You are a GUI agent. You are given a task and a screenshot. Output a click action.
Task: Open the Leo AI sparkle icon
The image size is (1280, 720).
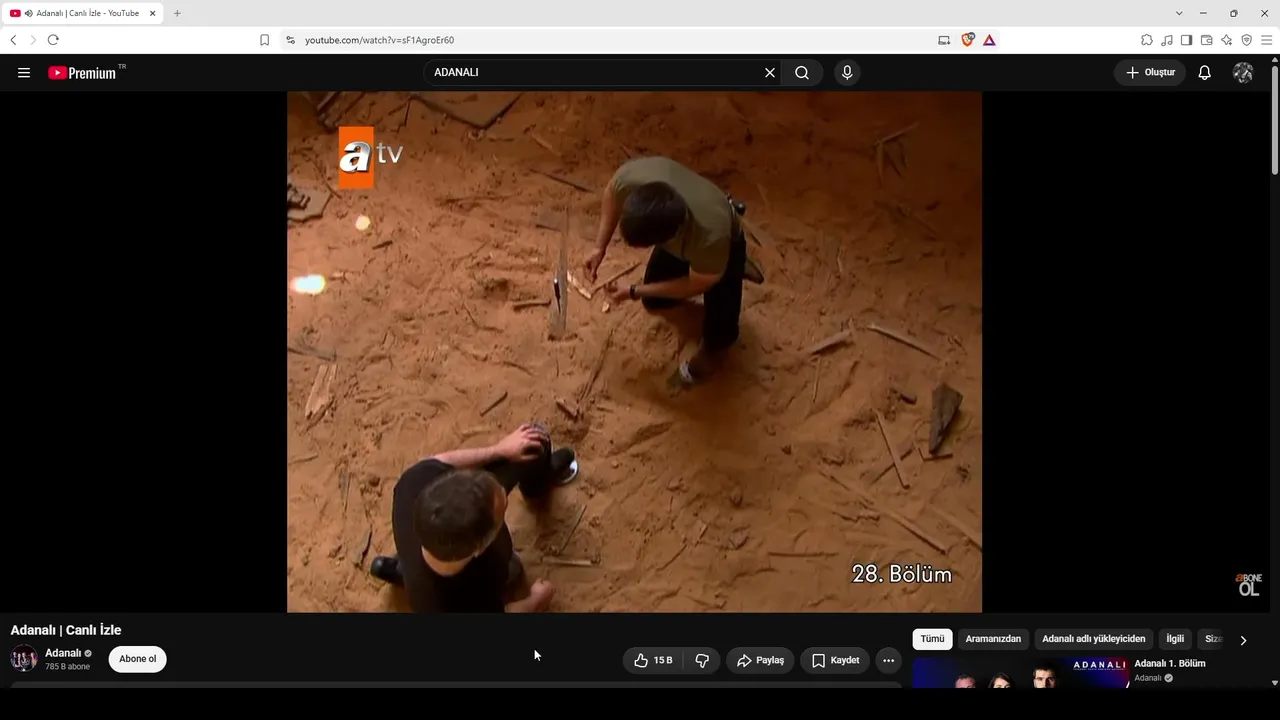pyautogui.click(x=1226, y=40)
